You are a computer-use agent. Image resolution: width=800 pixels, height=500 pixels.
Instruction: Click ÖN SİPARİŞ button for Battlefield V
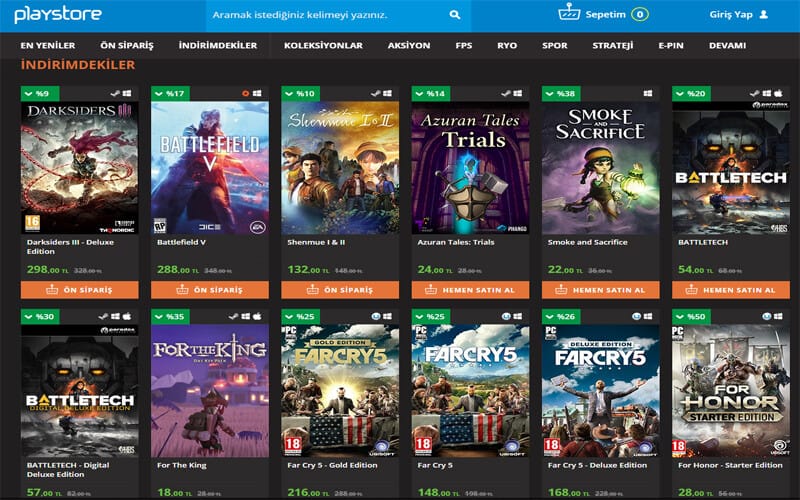(x=210, y=290)
